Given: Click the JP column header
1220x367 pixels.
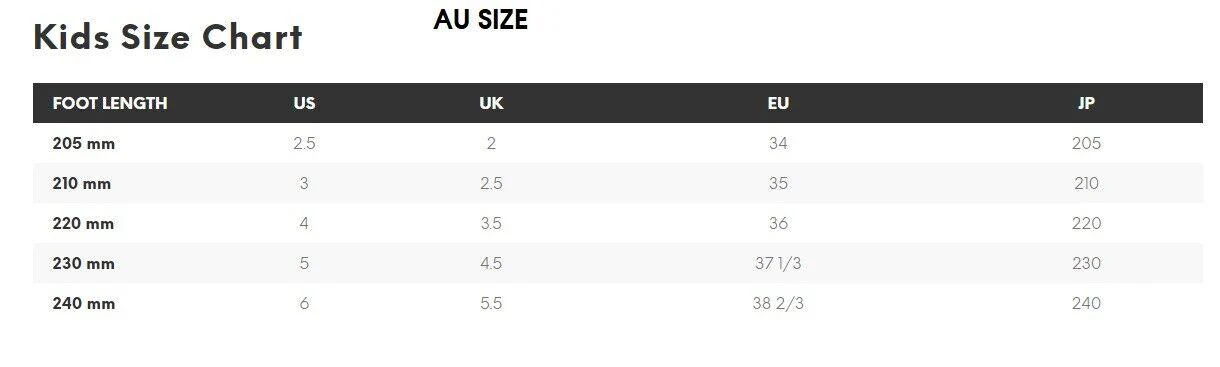Looking at the screenshot, I should pyautogui.click(x=1086, y=103).
